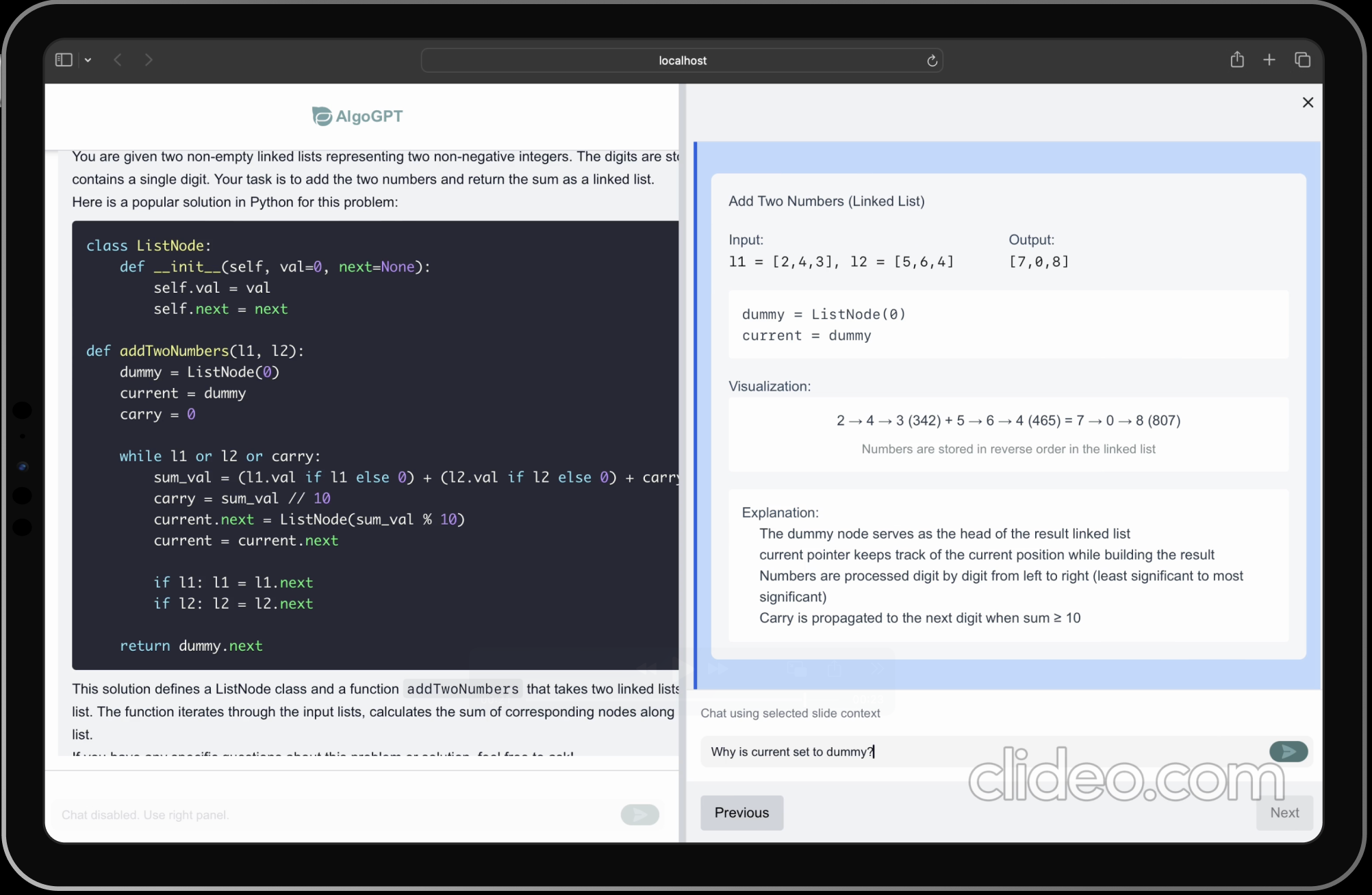Expand the sidebar options chevron
This screenshot has height=895, width=1372.
[x=88, y=60]
